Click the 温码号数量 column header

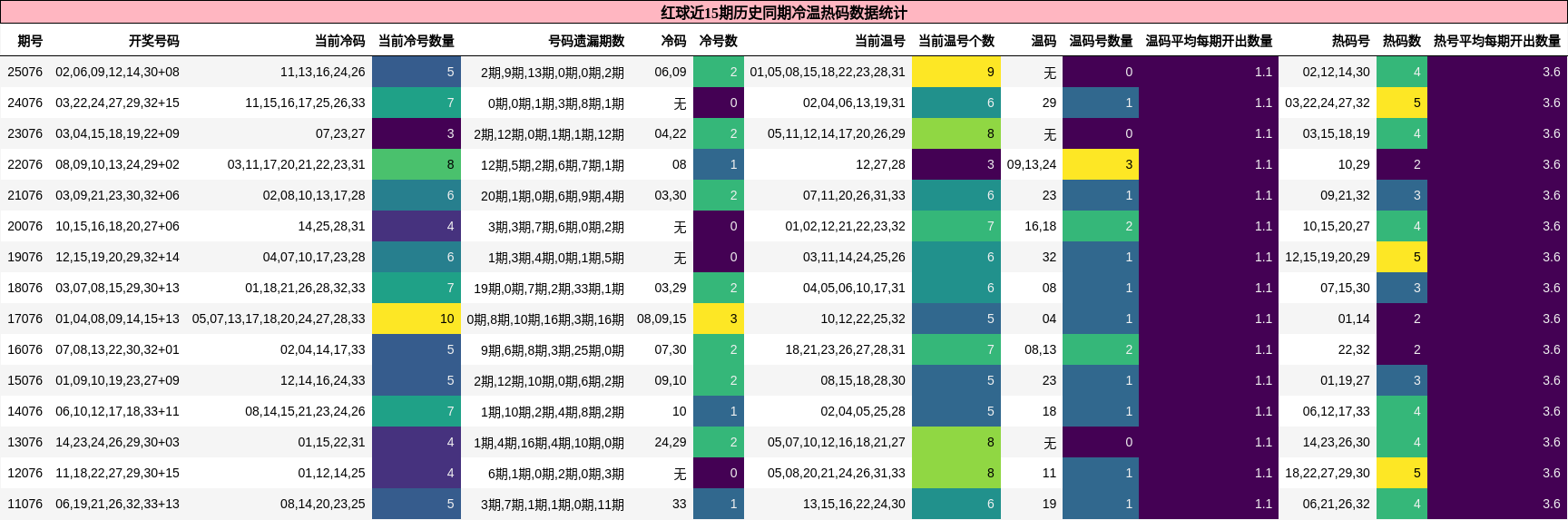pos(1101,41)
